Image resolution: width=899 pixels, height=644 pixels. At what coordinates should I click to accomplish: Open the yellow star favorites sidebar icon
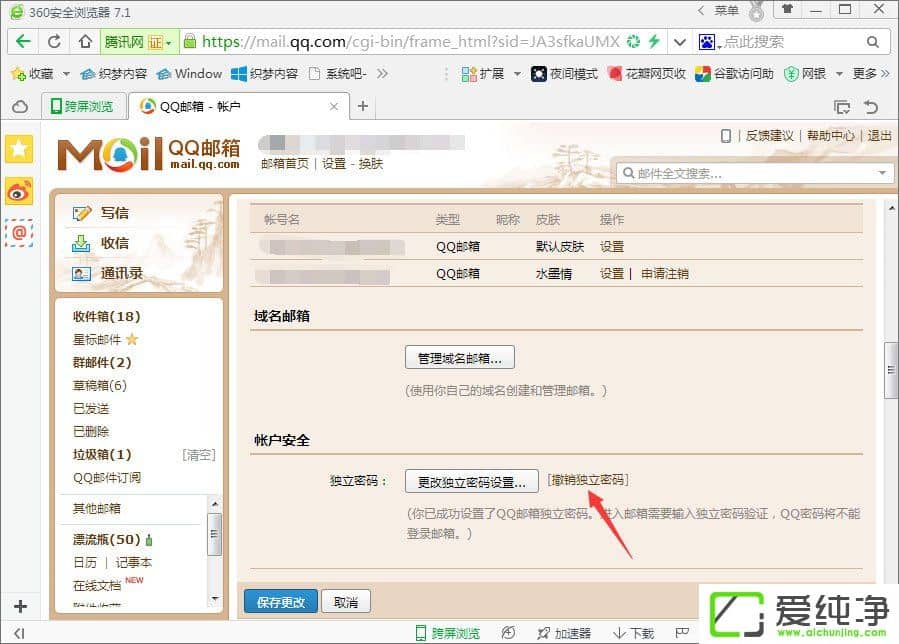tap(19, 149)
